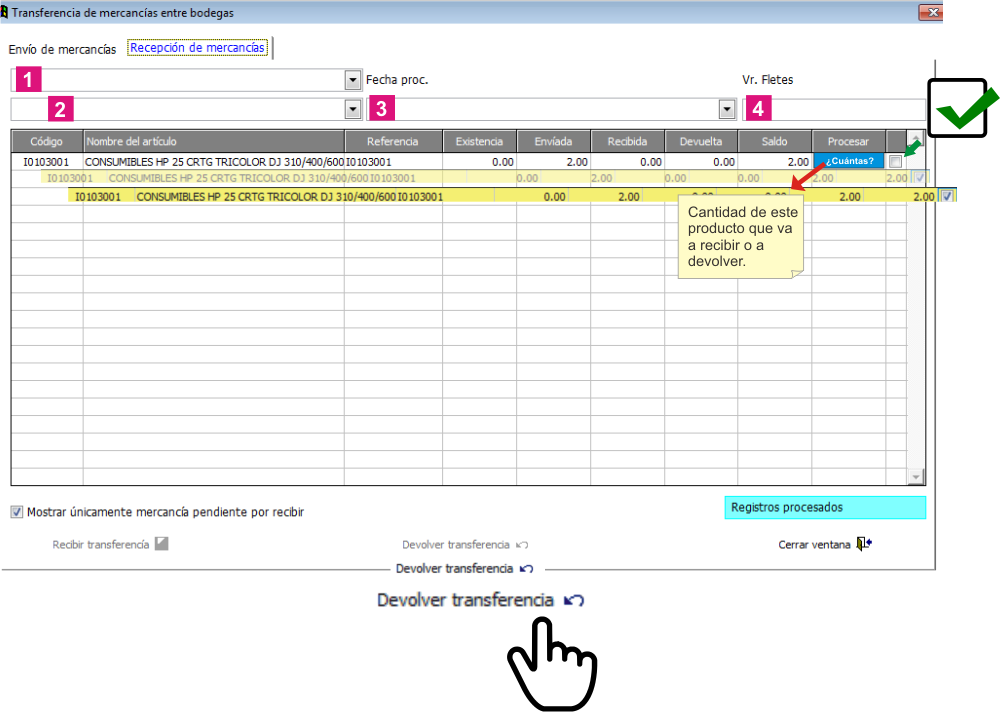Click the Enviada column header
Screen dimensions: 1000x712
pyautogui.click(x=554, y=141)
